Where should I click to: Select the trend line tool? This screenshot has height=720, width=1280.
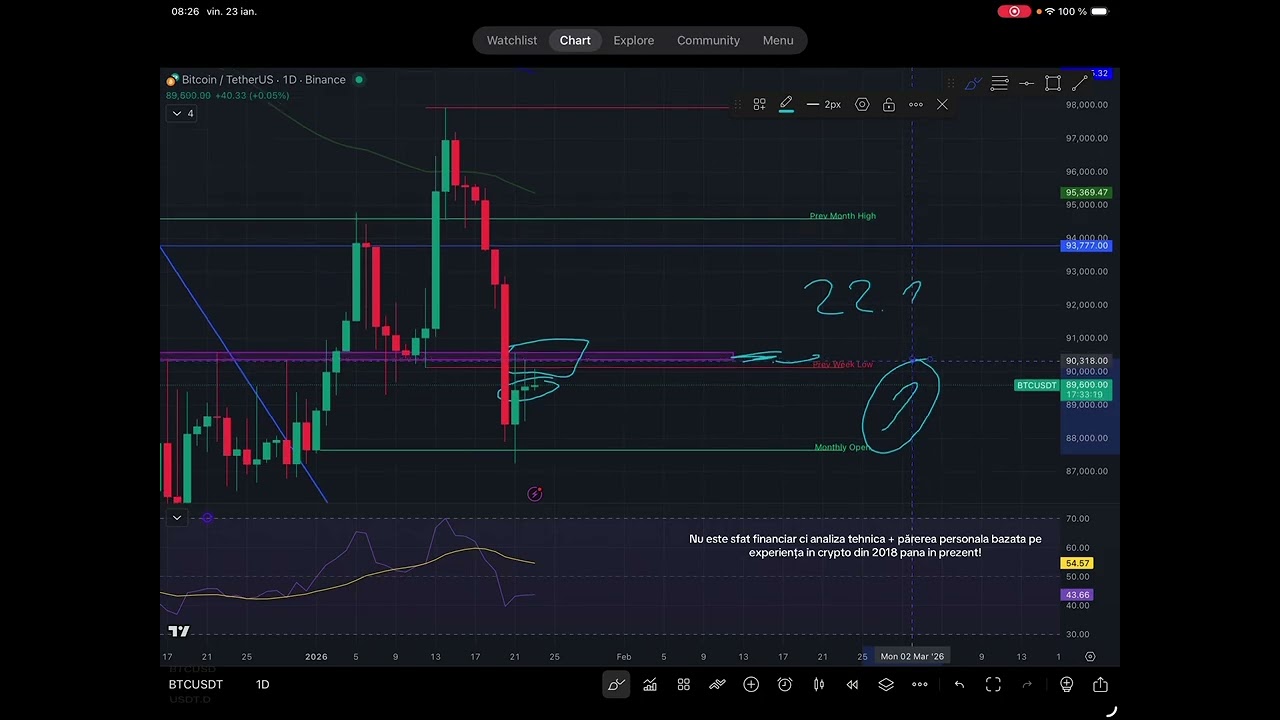[x=1080, y=84]
